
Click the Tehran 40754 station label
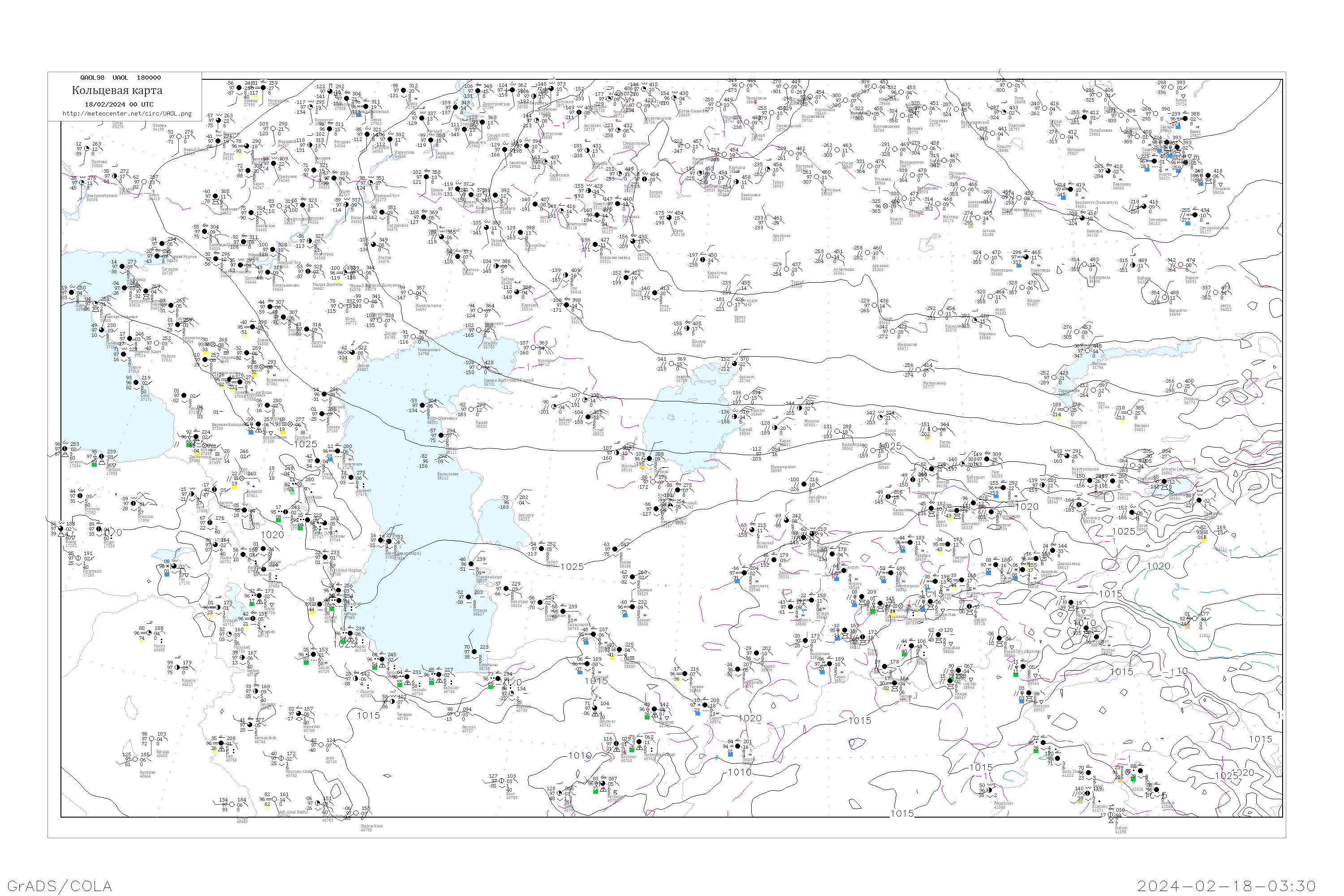click(404, 716)
